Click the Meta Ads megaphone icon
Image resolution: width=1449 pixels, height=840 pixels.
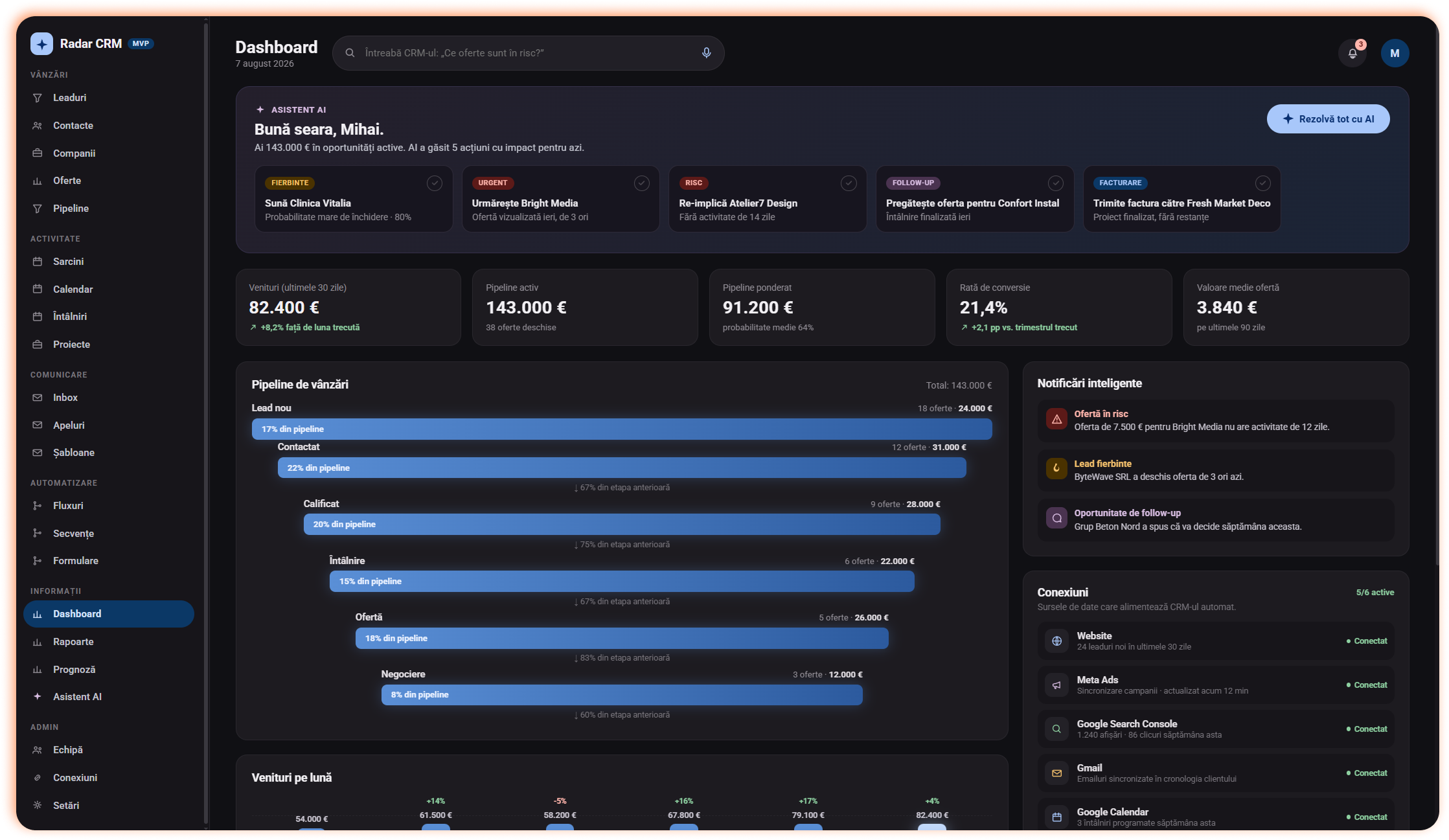point(1056,685)
